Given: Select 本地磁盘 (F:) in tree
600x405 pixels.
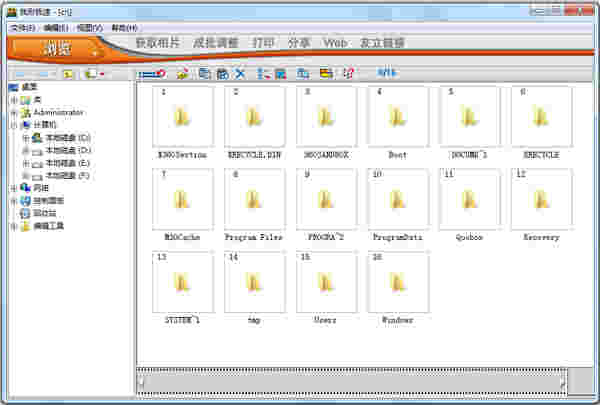Looking at the screenshot, I should click(x=68, y=175).
